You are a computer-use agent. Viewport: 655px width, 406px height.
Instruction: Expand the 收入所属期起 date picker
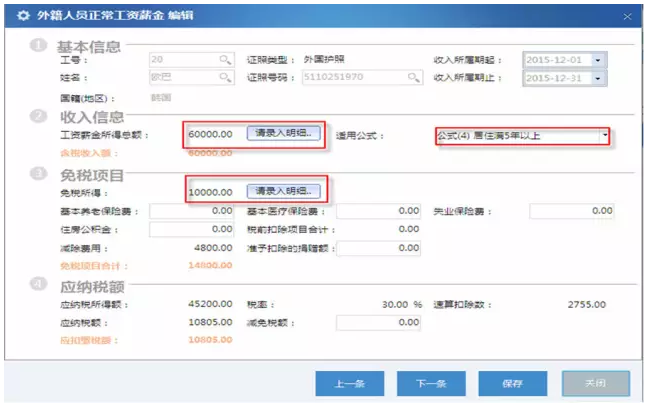pyautogui.click(x=598, y=60)
